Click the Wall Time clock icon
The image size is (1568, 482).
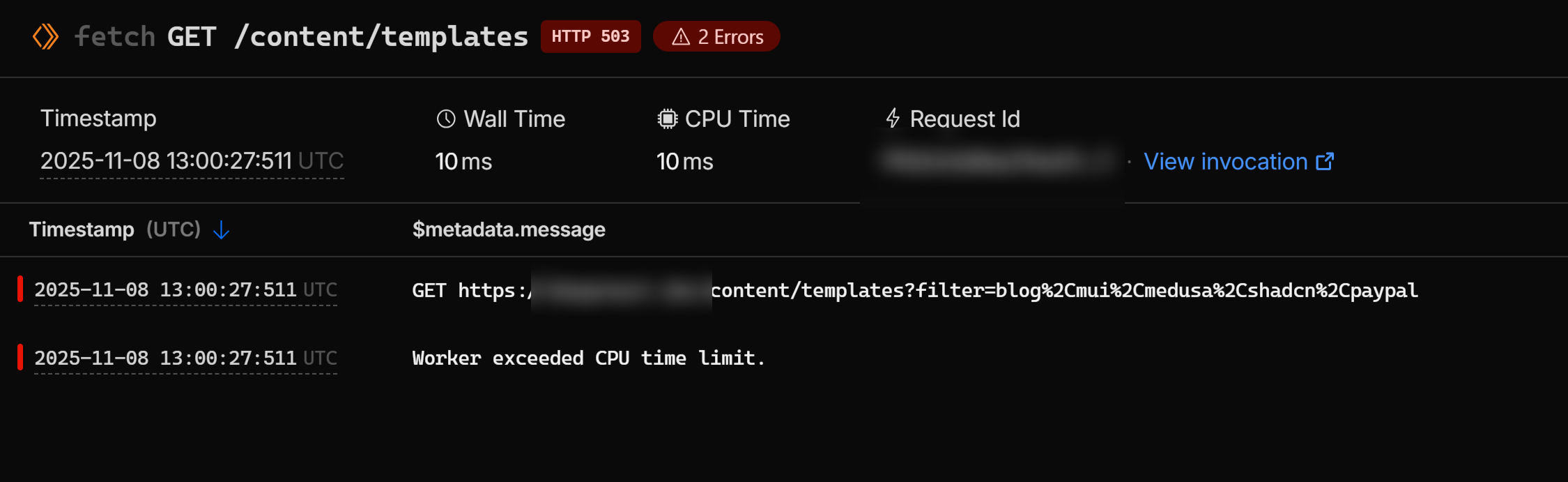(x=446, y=119)
